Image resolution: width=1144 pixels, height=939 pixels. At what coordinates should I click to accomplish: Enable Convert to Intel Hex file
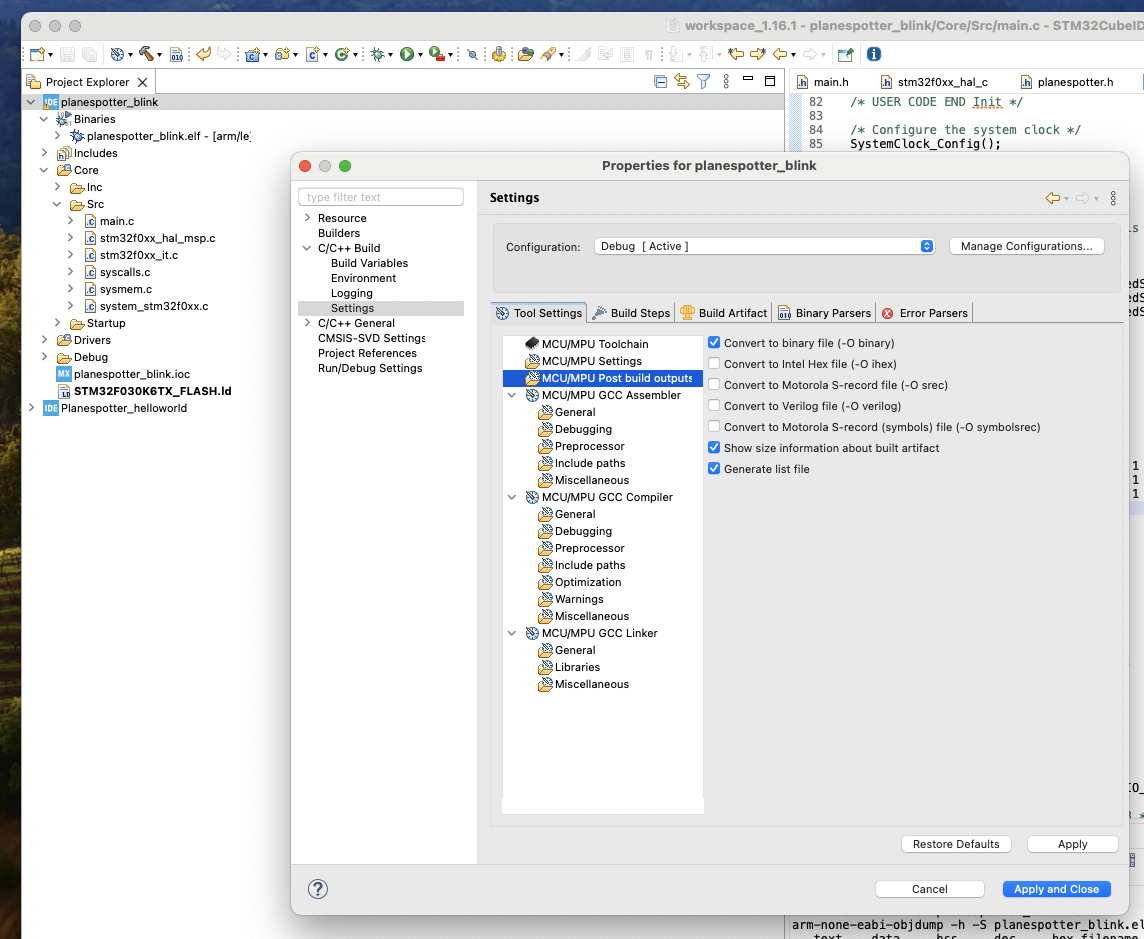click(x=714, y=363)
